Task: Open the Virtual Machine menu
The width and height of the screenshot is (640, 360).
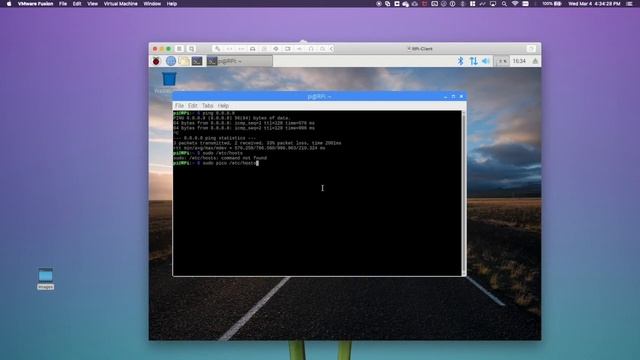Action: pos(120,4)
